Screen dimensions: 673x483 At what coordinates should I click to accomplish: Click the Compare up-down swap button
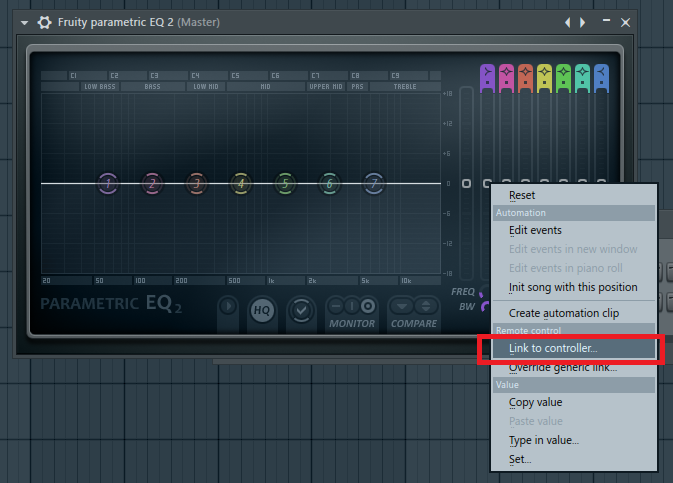coord(426,307)
